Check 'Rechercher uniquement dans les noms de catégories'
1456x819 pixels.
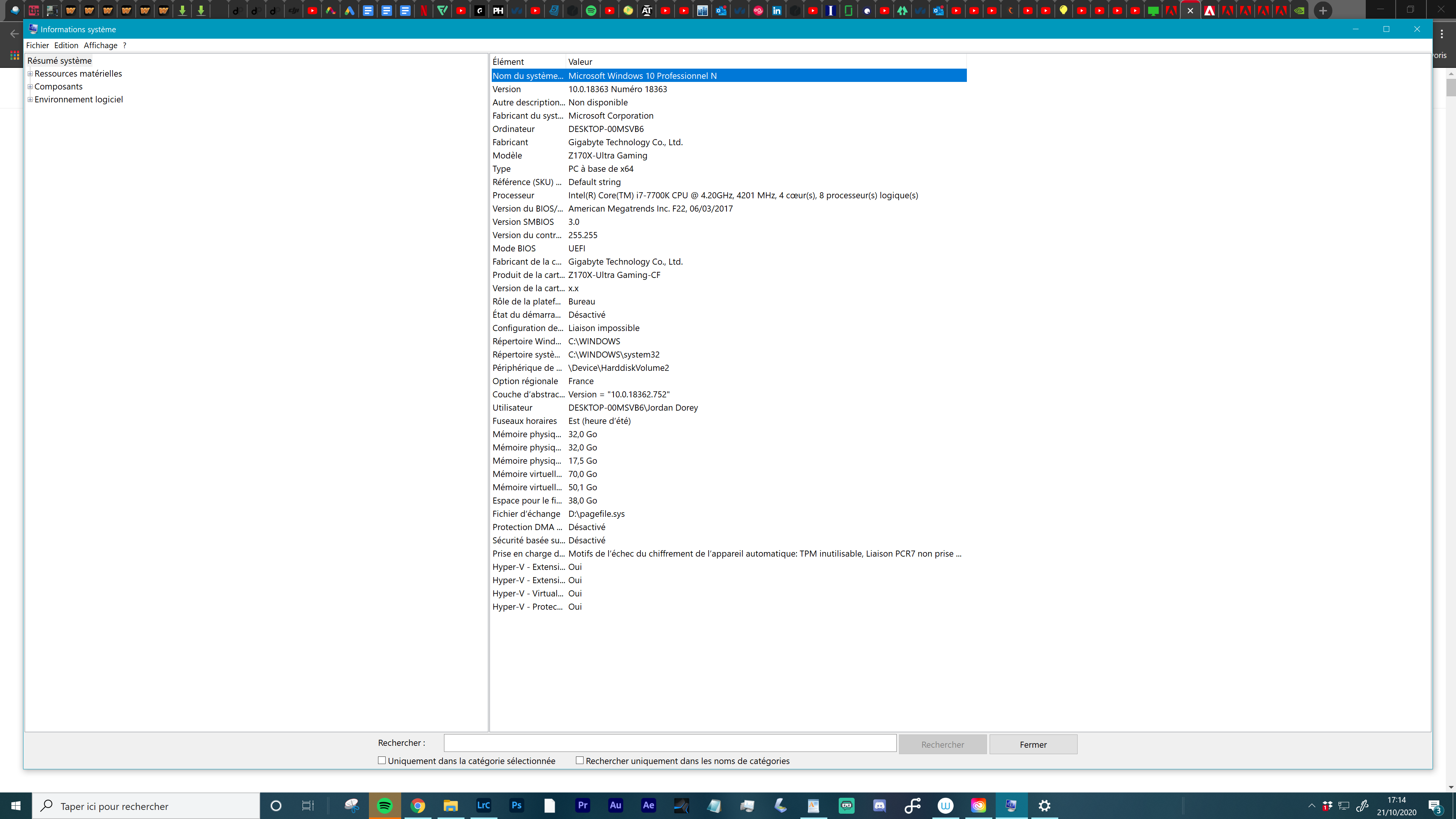pos(579,760)
